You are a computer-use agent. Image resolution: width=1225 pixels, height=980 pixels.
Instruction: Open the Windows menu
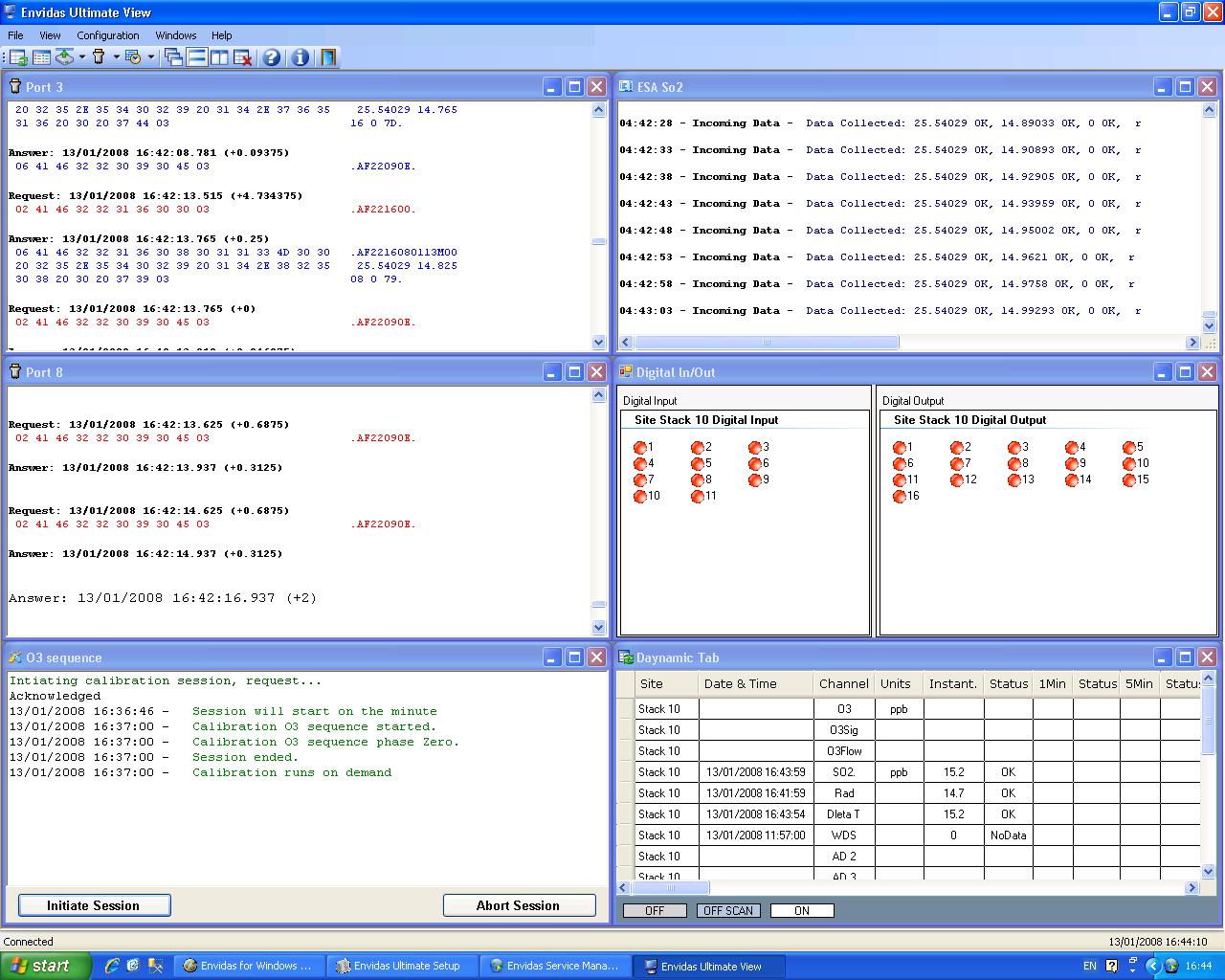pyautogui.click(x=175, y=35)
